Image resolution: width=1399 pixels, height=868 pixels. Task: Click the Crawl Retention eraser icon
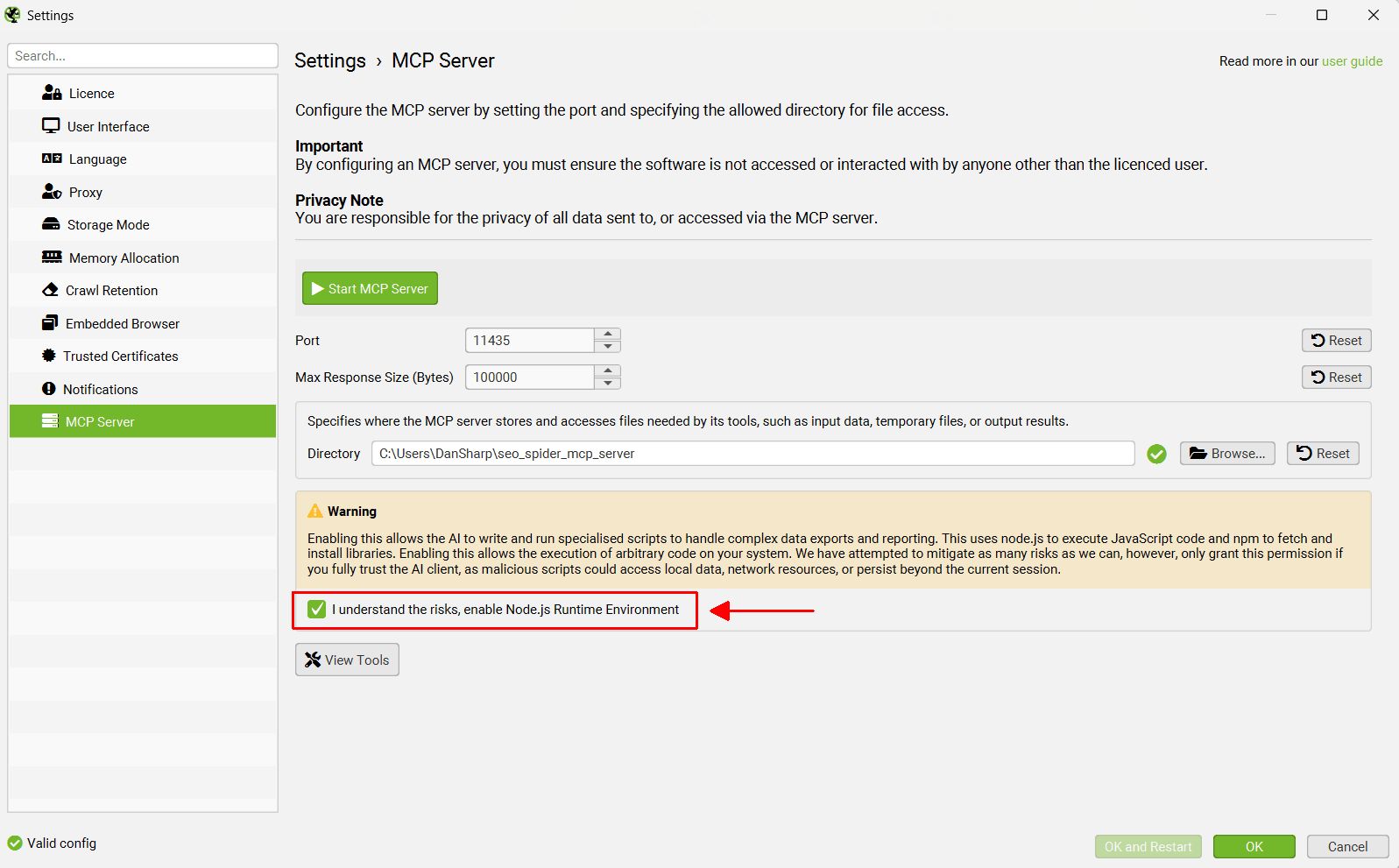click(x=50, y=290)
